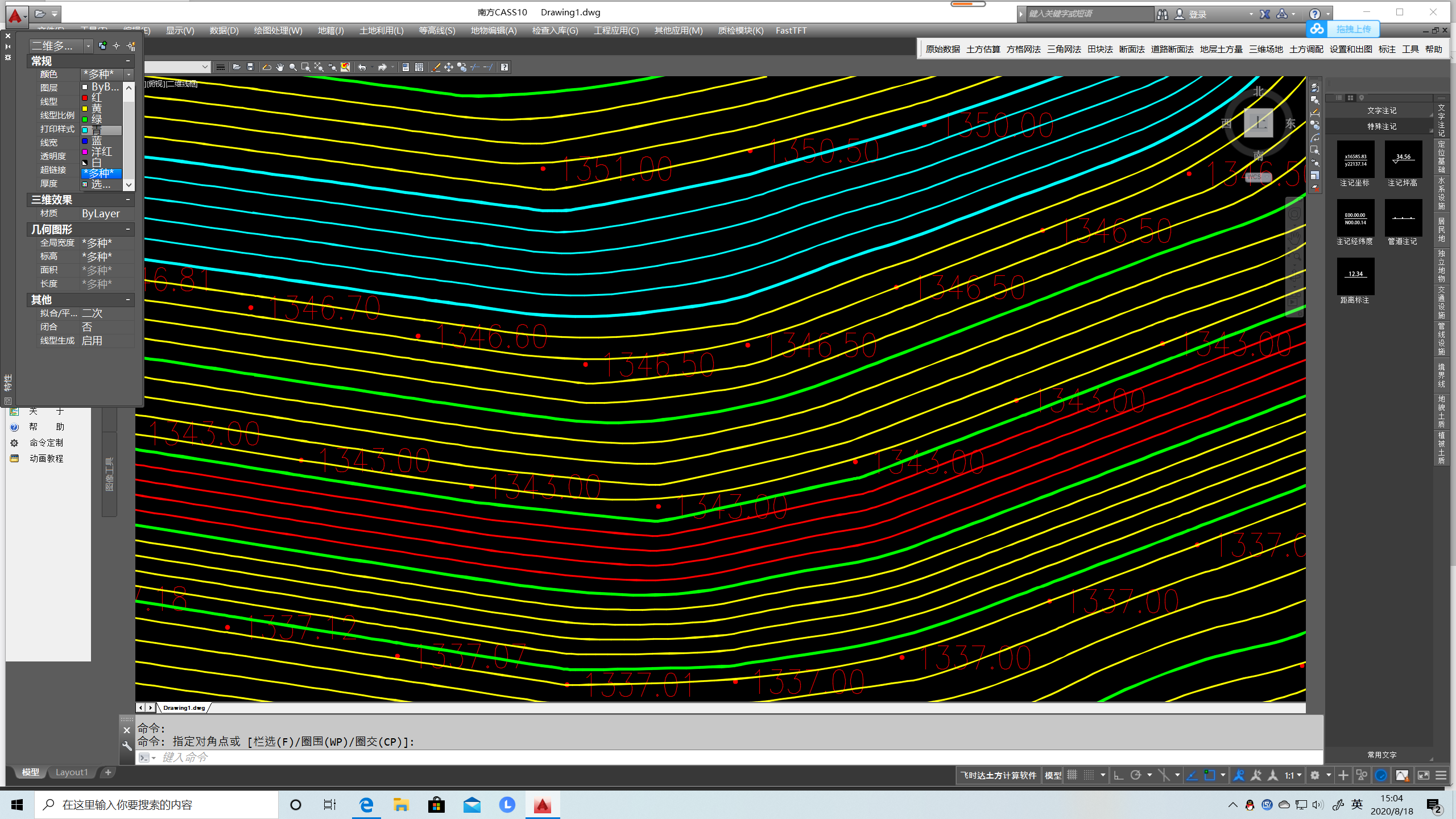Screen dimensions: 1456x819
Task: Click the undo arrow icon
Action: [362, 67]
